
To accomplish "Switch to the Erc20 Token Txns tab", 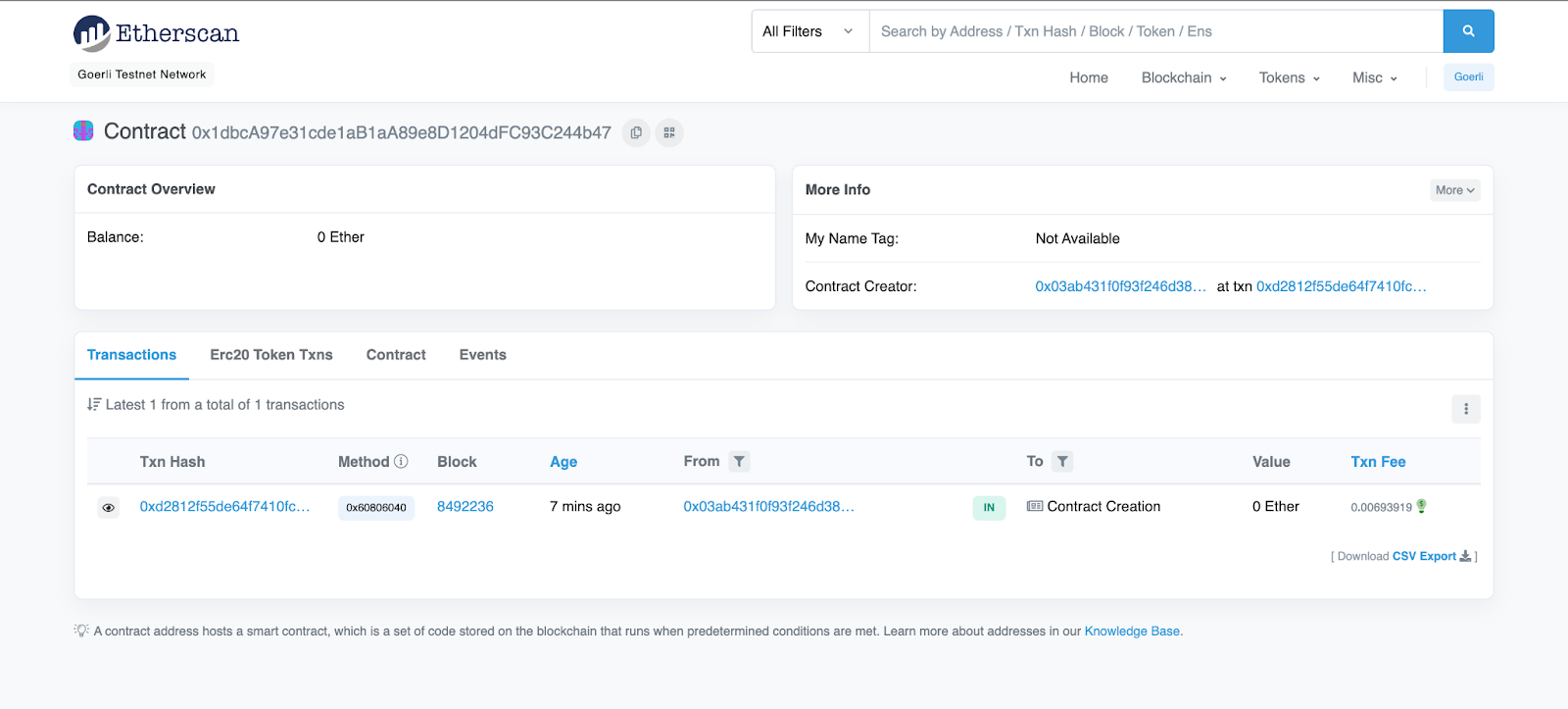I will click(x=271, y=355).
